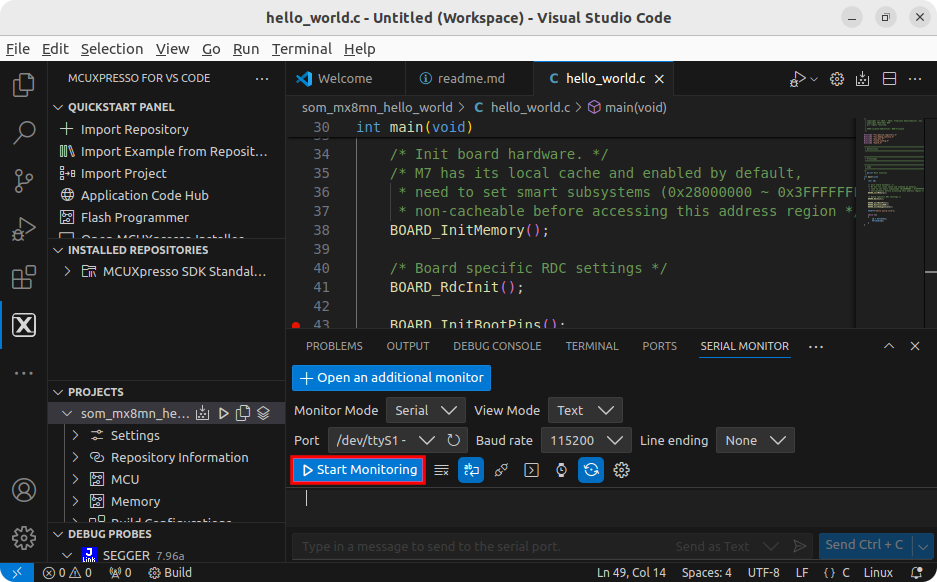Open the Line ending dropdown

pos(756,440)
